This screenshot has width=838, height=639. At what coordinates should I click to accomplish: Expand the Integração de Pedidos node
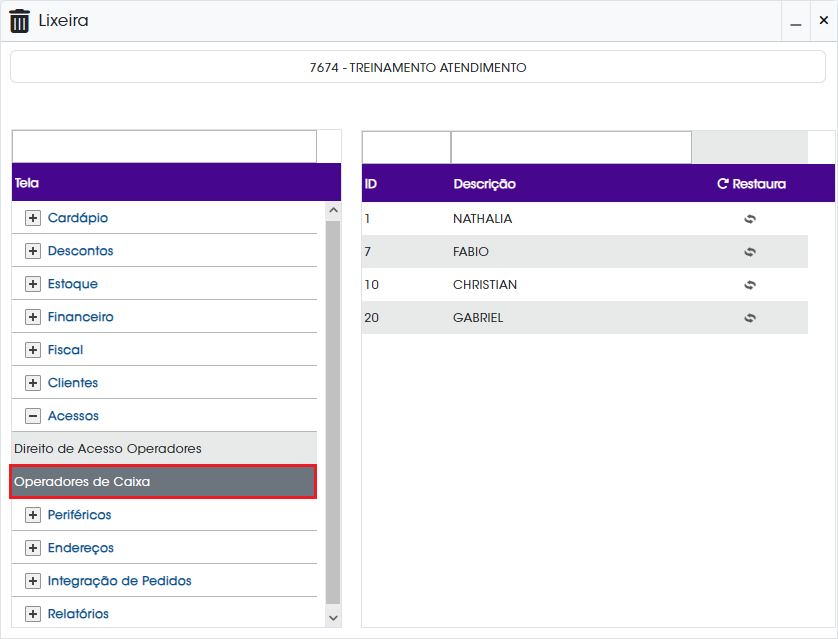[x=33, y=581]
